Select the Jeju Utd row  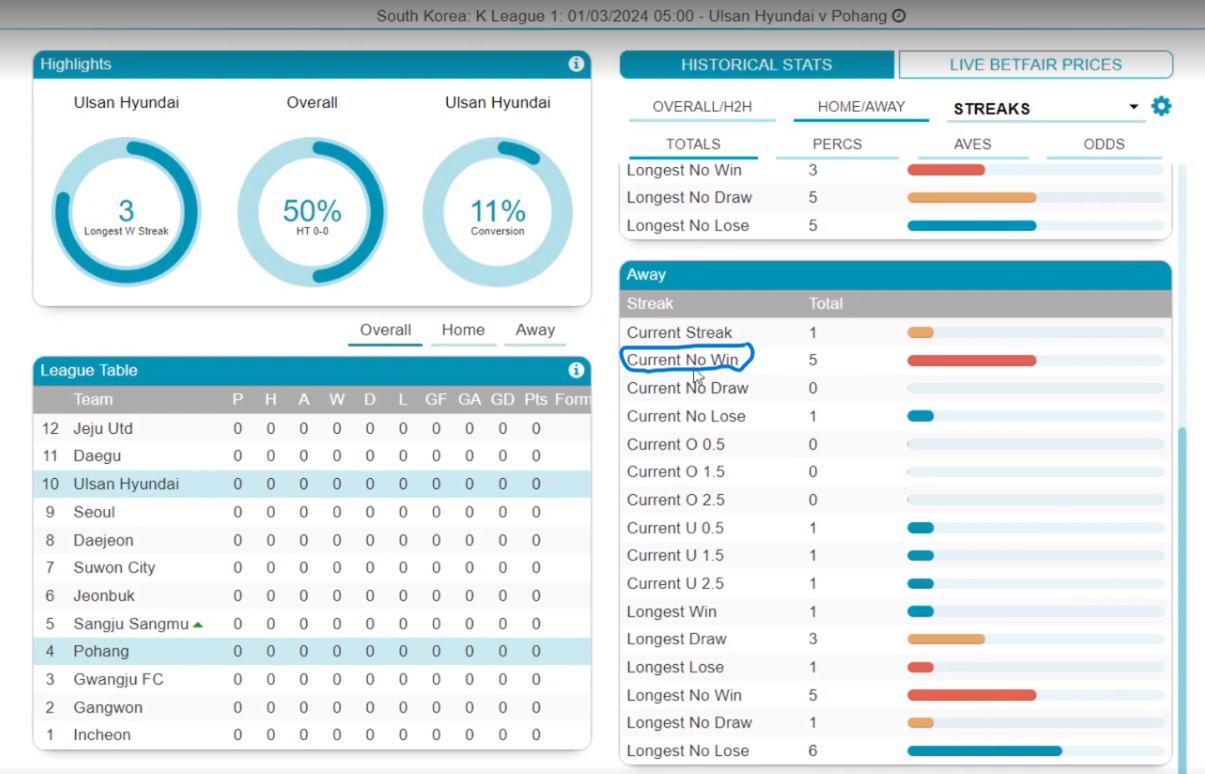pyautogui.click(x=312, y=428)
